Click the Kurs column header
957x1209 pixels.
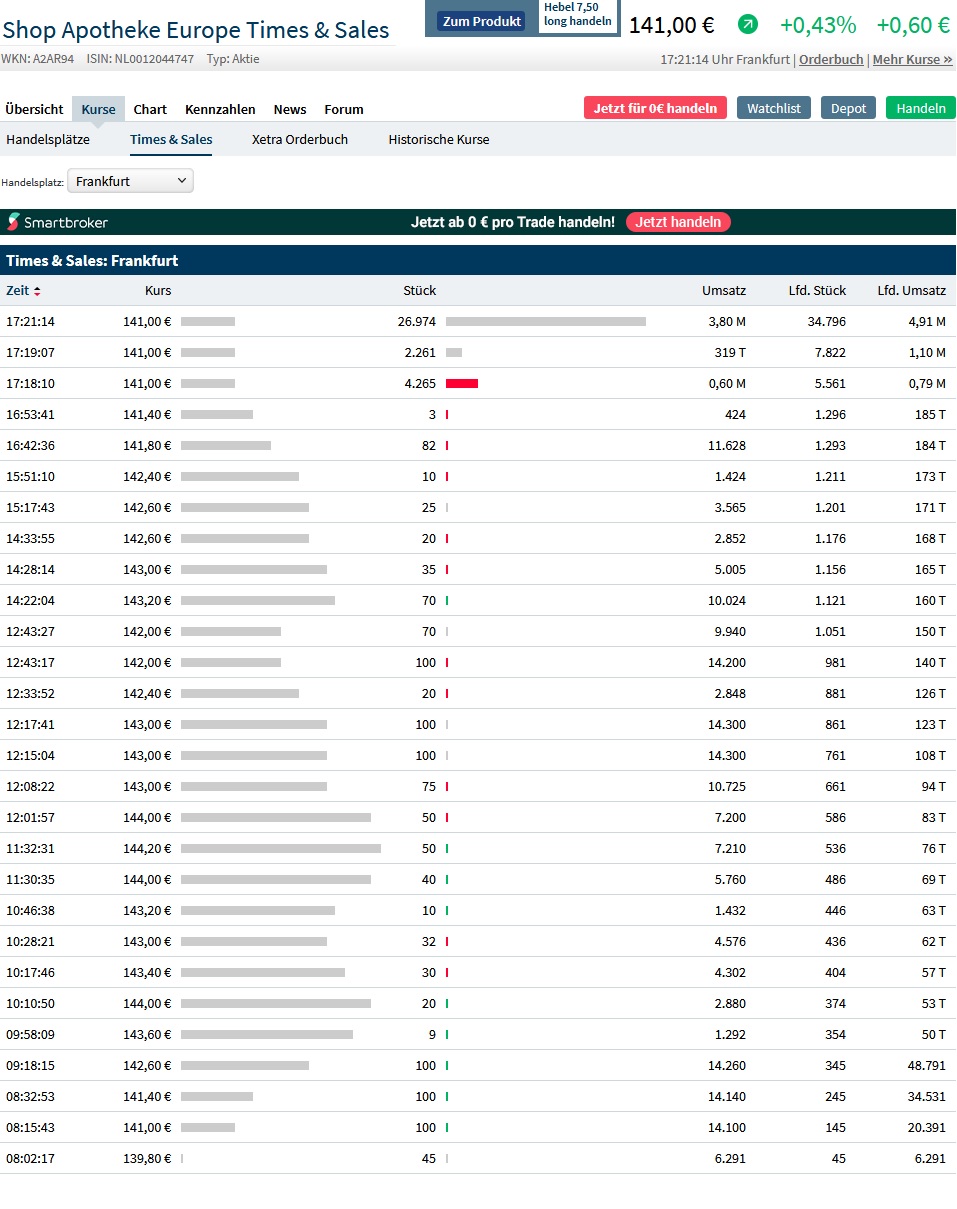pyautogui.click(x=157, y=291)
